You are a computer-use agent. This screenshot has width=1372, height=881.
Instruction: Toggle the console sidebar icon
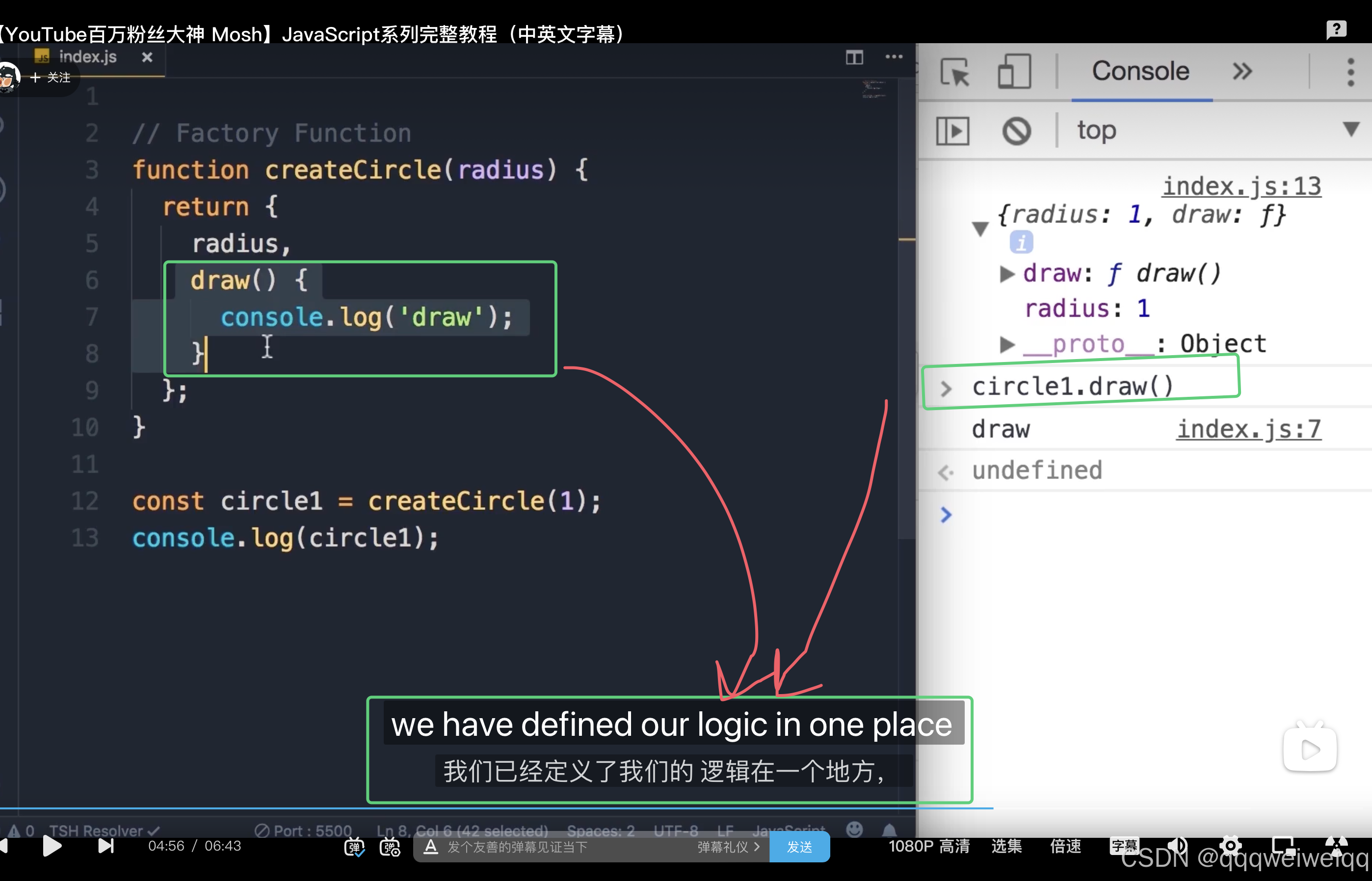[x=952, y=131]
